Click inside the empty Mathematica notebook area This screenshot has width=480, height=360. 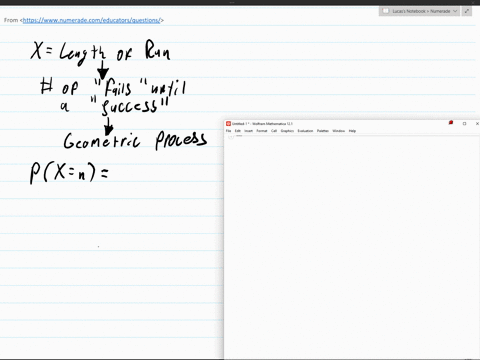(x=352, y=247)
